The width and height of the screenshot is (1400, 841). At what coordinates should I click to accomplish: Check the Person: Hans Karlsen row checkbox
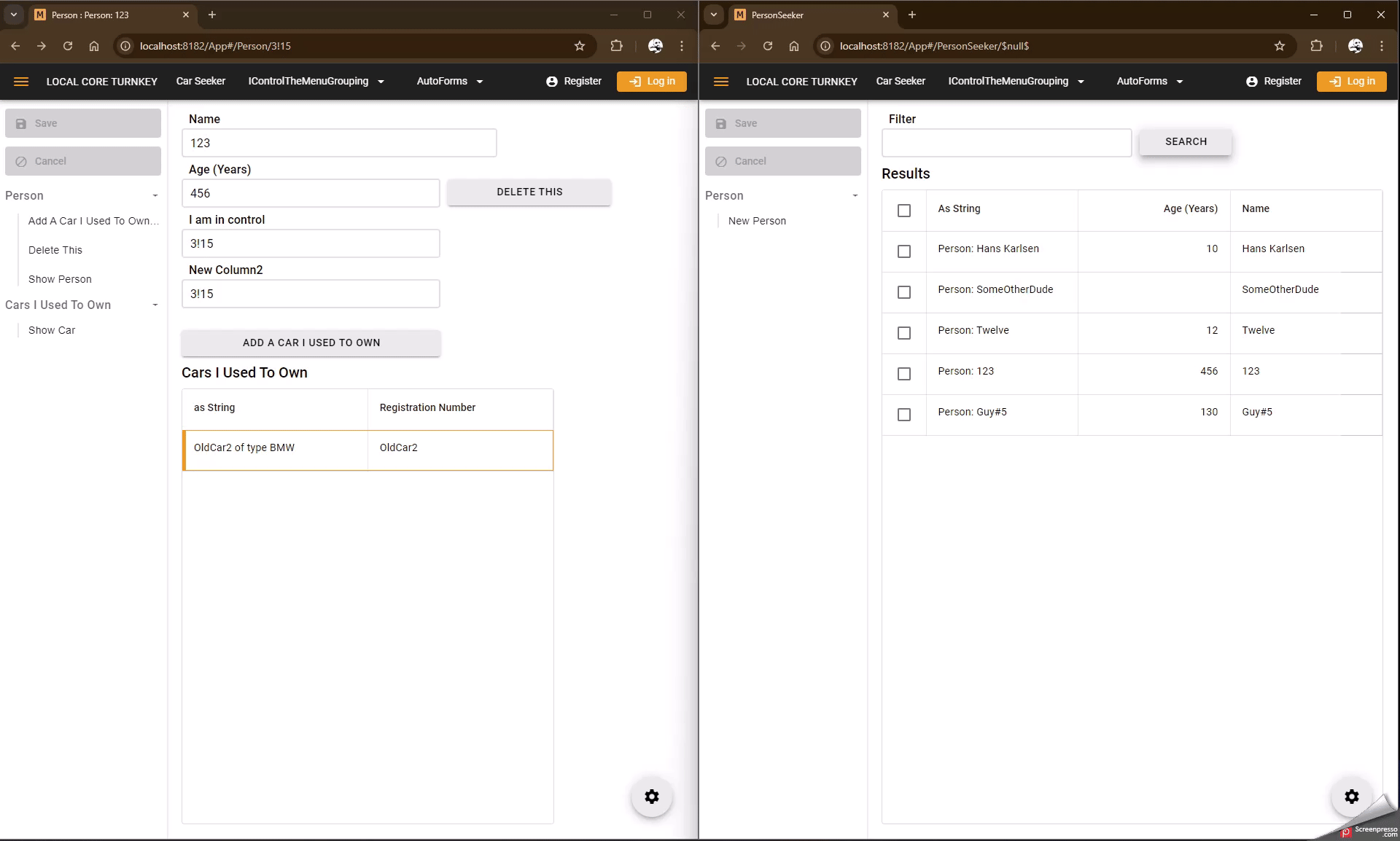pos(904,251)
